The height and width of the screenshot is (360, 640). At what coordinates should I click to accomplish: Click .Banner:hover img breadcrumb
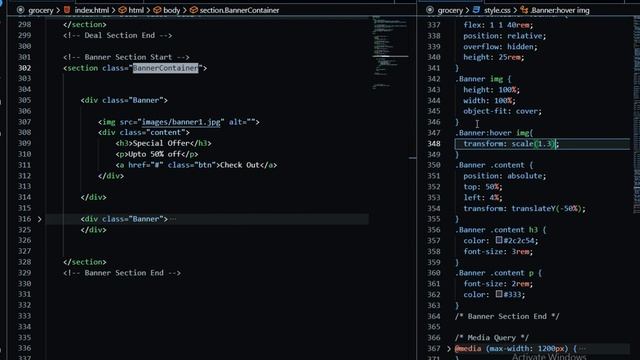tap(560, 10)
